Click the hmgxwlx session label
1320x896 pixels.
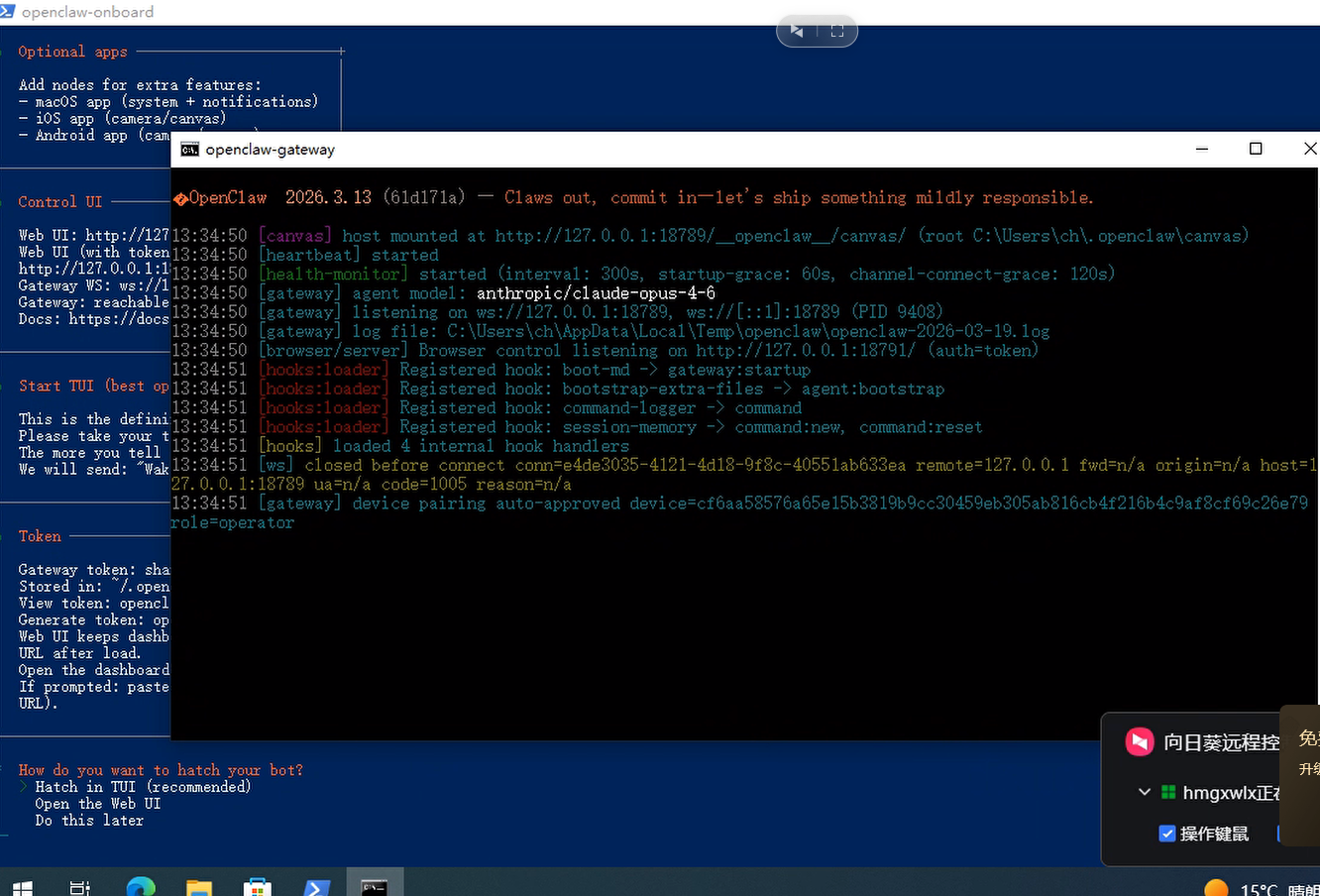point(1232,793)
